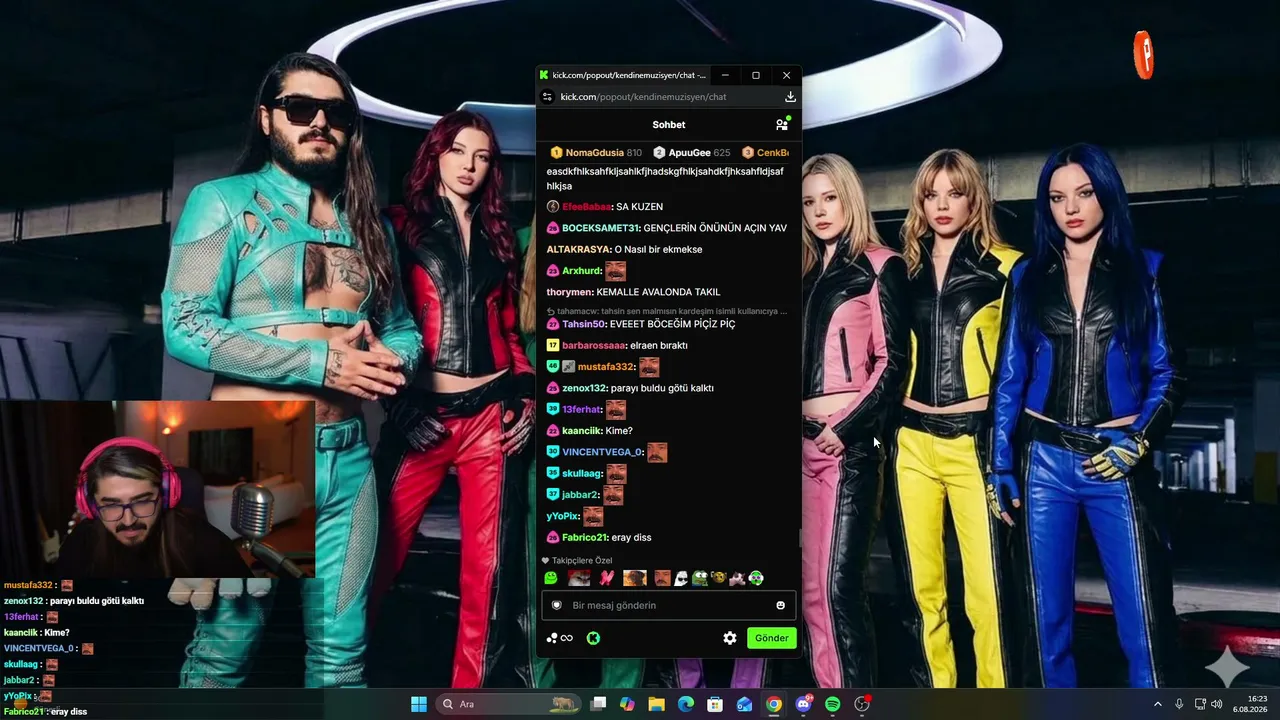
Task: Open username EfeeBabaa in chat
Action: click(586, 207)
